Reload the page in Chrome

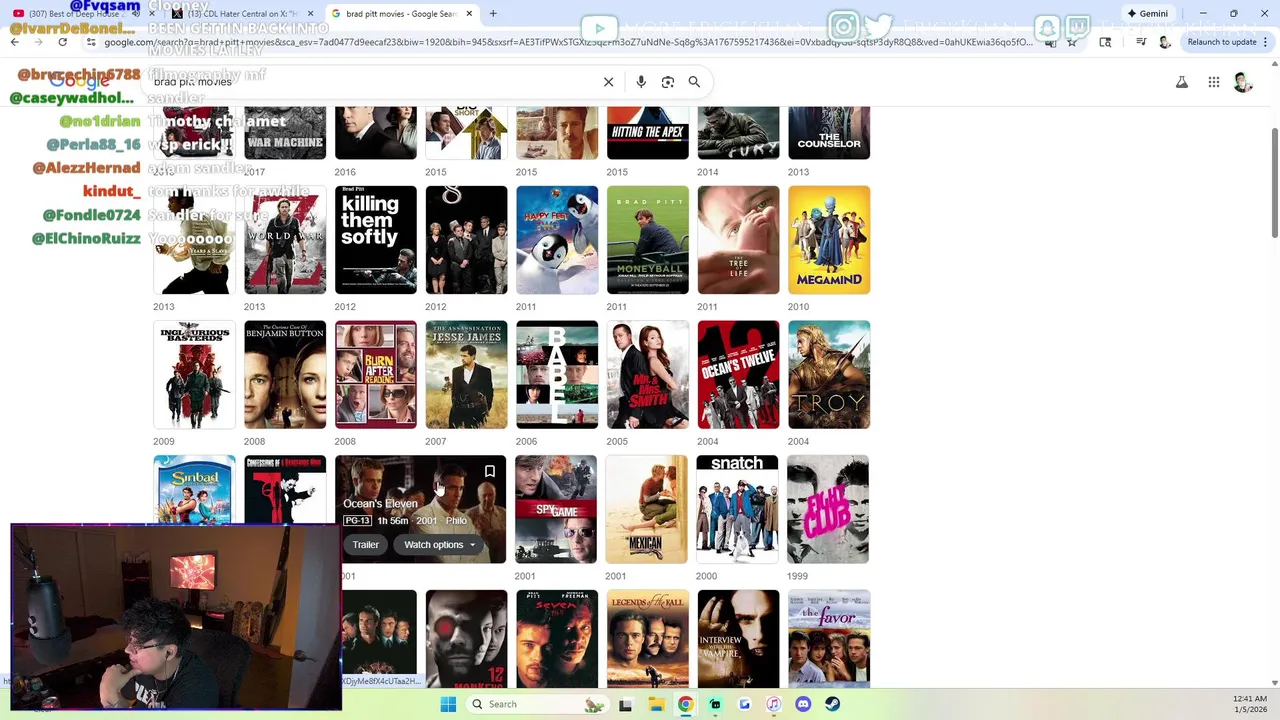coord(62,42)
